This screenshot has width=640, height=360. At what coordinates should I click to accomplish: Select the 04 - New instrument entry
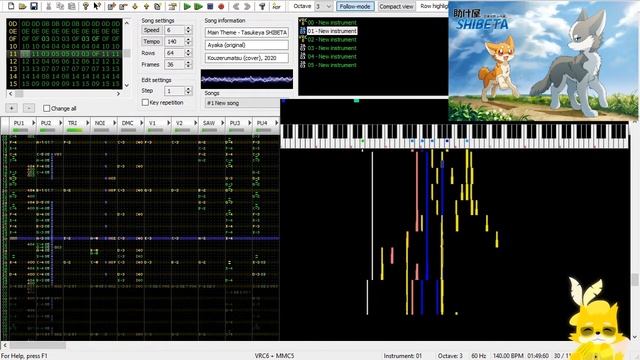[332, 56]
